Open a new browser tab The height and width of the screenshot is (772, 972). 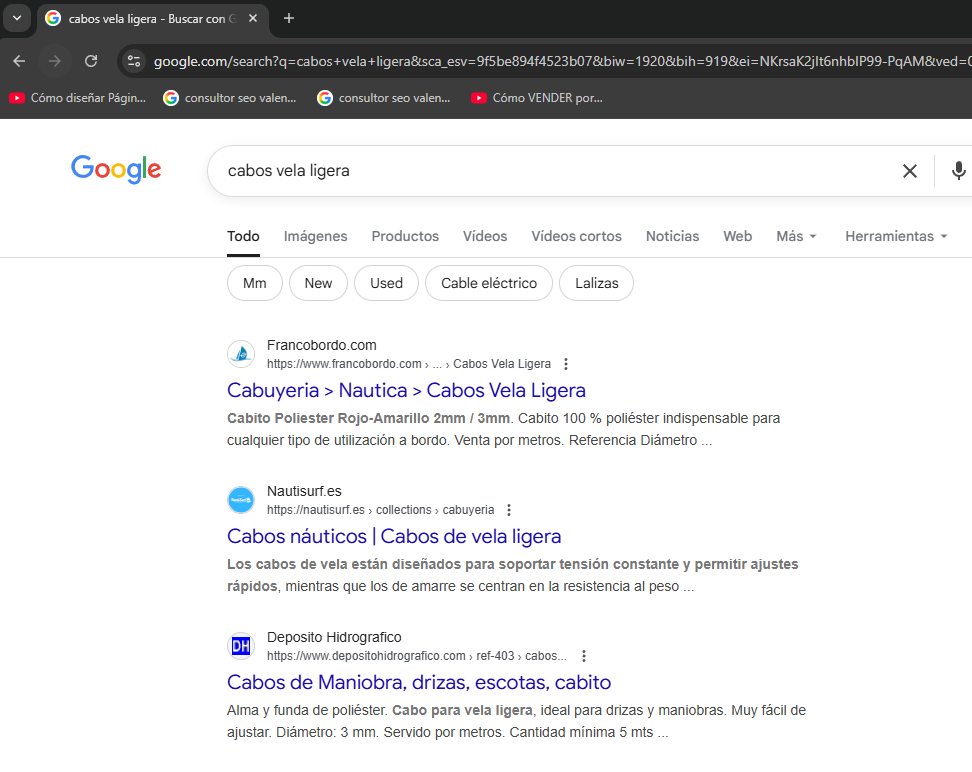pyautogui.click(x=289, y=18)
